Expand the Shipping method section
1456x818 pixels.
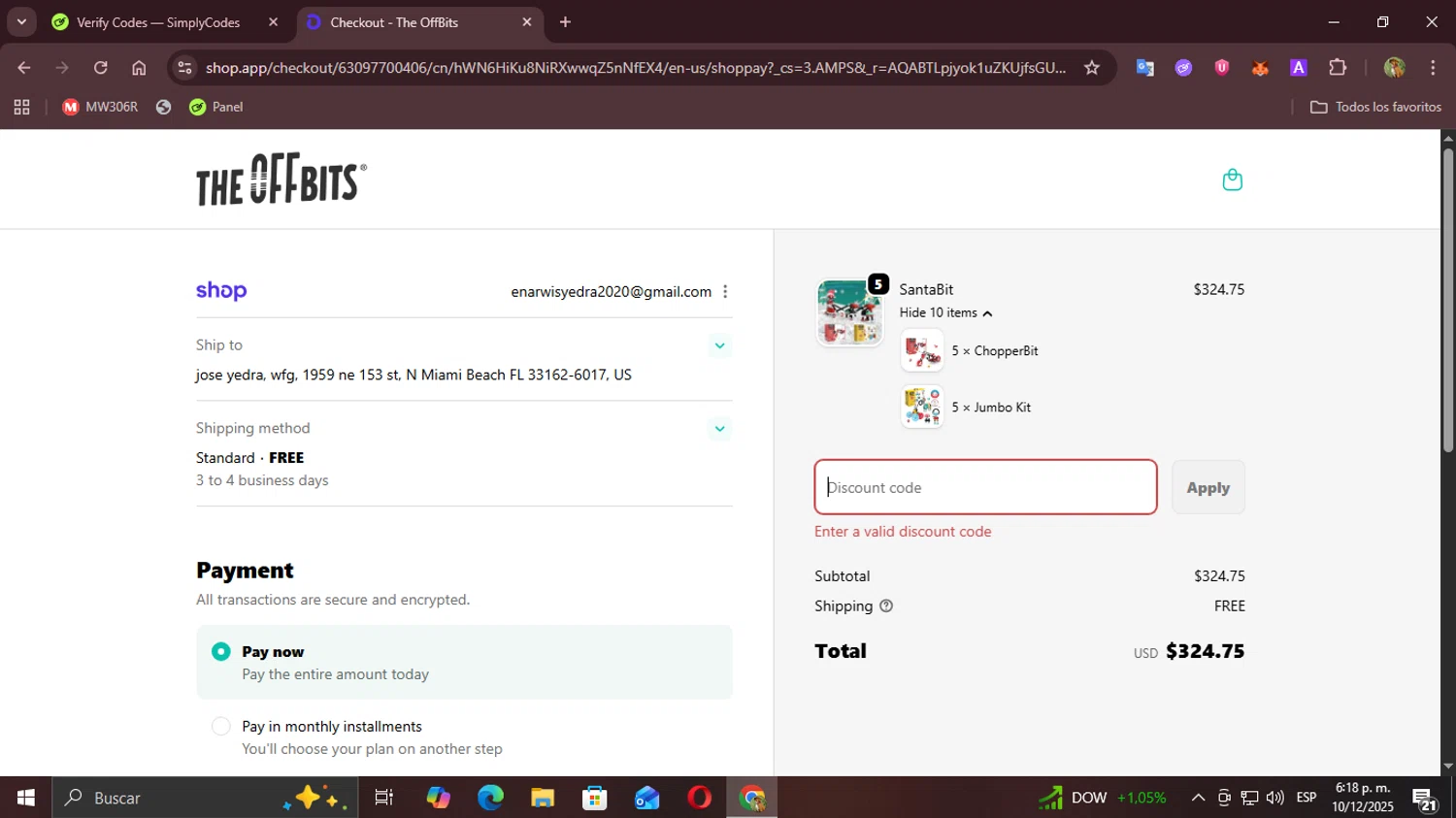(719, 429)
